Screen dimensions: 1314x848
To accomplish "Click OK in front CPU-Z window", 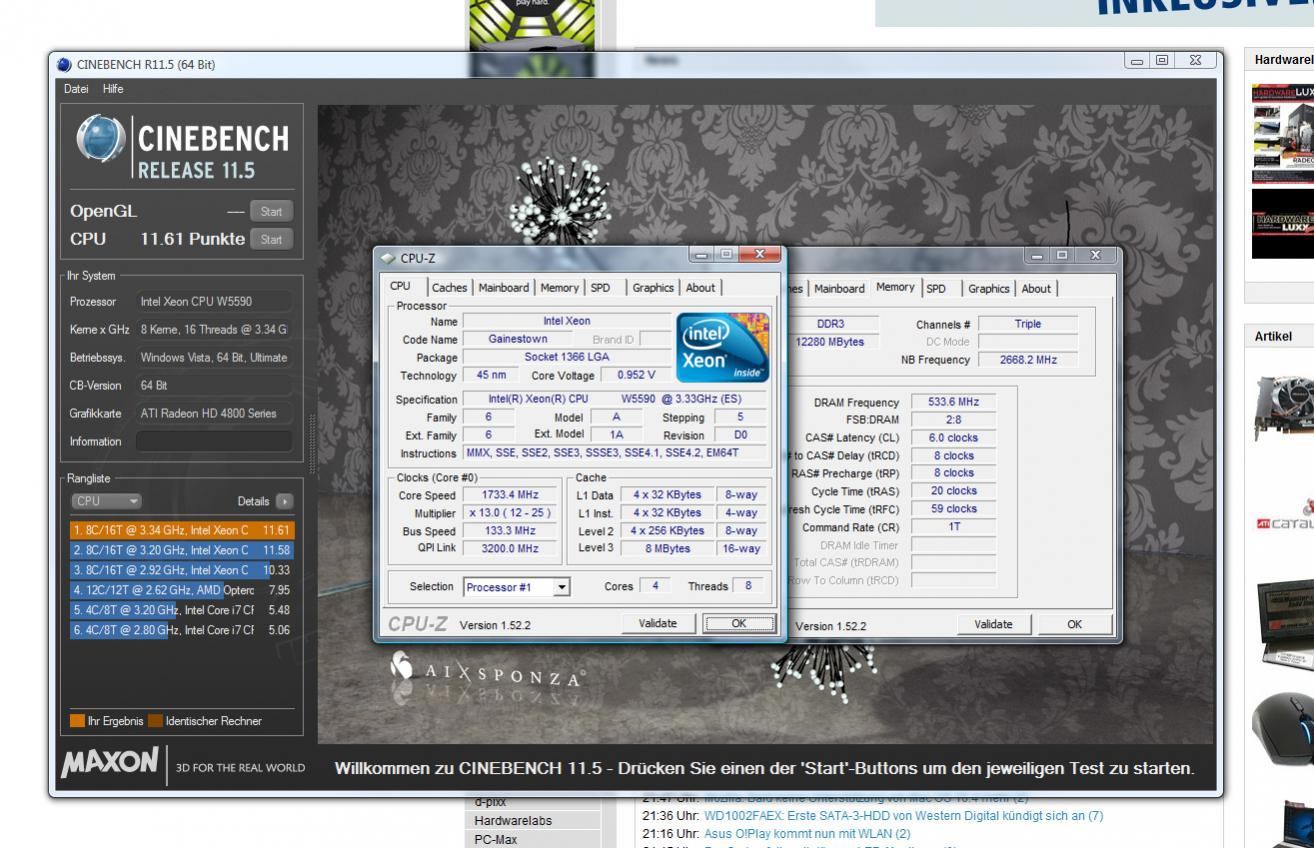I will 739,623.
